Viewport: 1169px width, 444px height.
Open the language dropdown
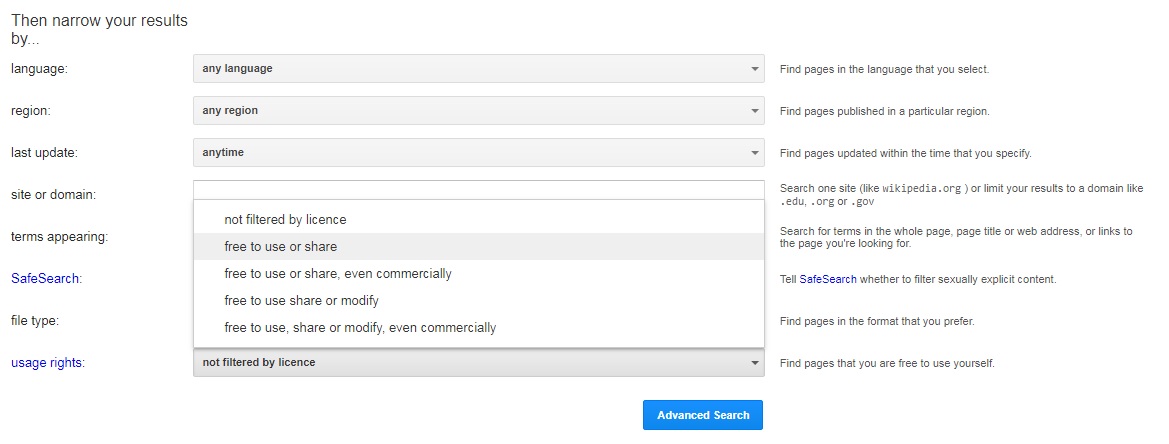479,69
